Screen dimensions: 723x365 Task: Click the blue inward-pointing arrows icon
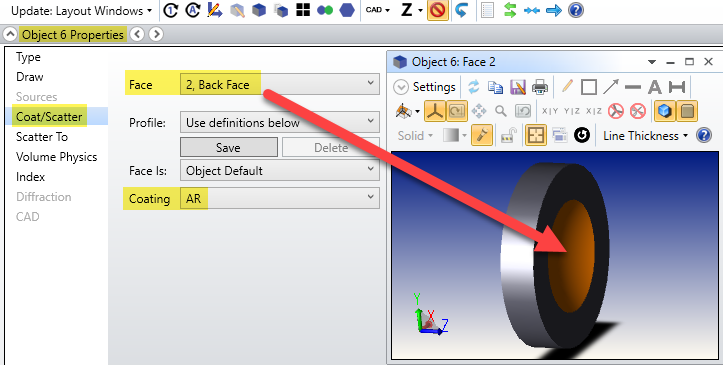(x=532, y=10)
